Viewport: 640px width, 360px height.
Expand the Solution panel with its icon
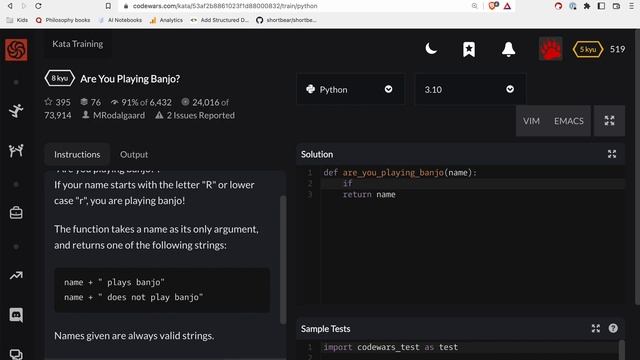click(x=612, y=154)
